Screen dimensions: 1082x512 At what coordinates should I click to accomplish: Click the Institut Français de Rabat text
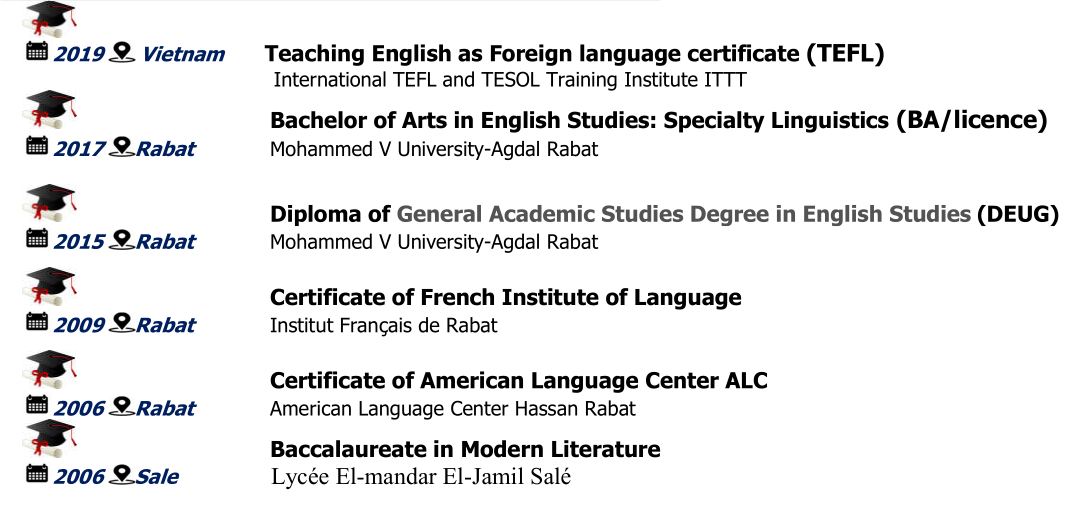coord(383,325)
